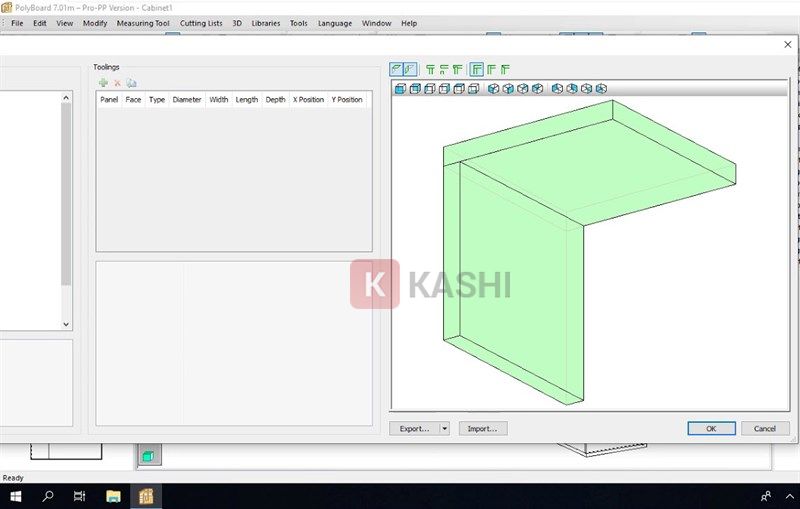Select the last green corner-joint icon
This screenshot has width=800, height=509.
[505, 69]
